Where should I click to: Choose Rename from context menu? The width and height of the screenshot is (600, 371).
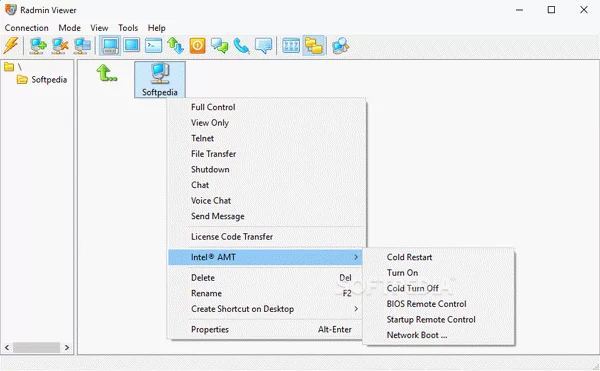(266, 293)
